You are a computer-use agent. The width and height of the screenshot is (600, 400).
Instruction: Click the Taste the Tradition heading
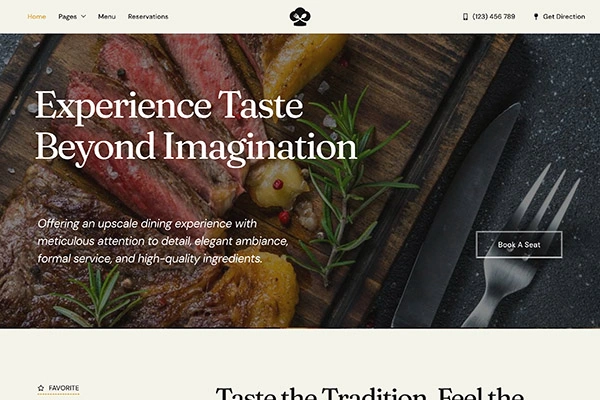369,393
